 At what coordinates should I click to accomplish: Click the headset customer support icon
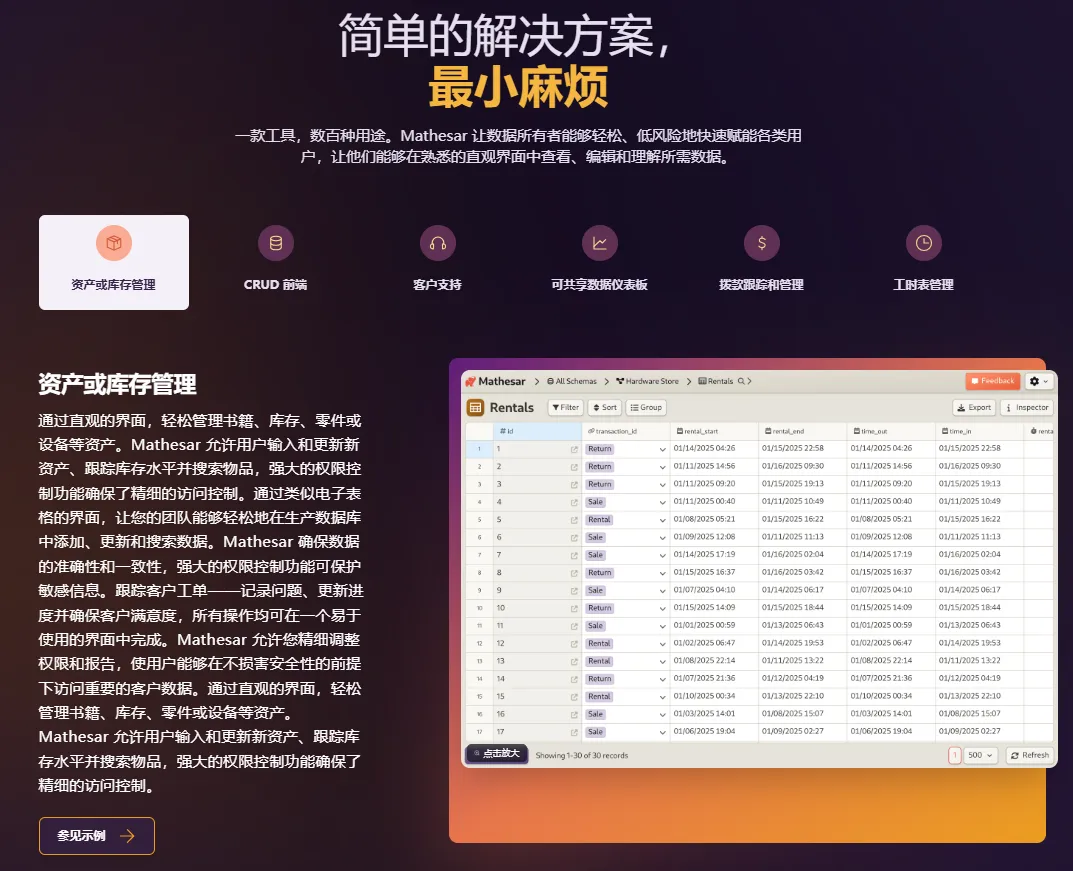click(x=438, y=243)
